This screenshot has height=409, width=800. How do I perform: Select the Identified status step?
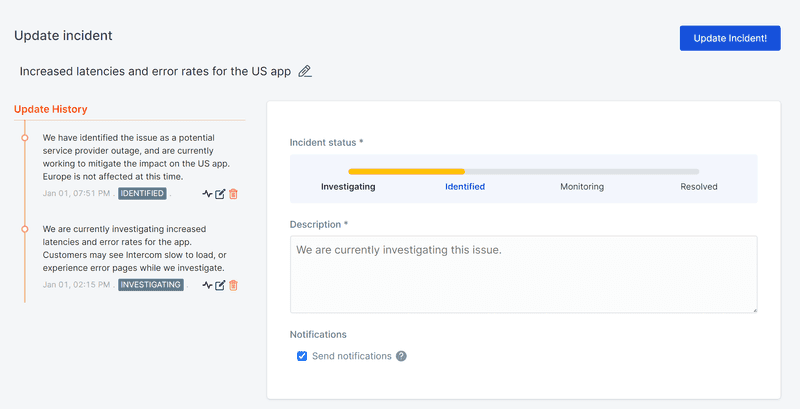[465, 187]
